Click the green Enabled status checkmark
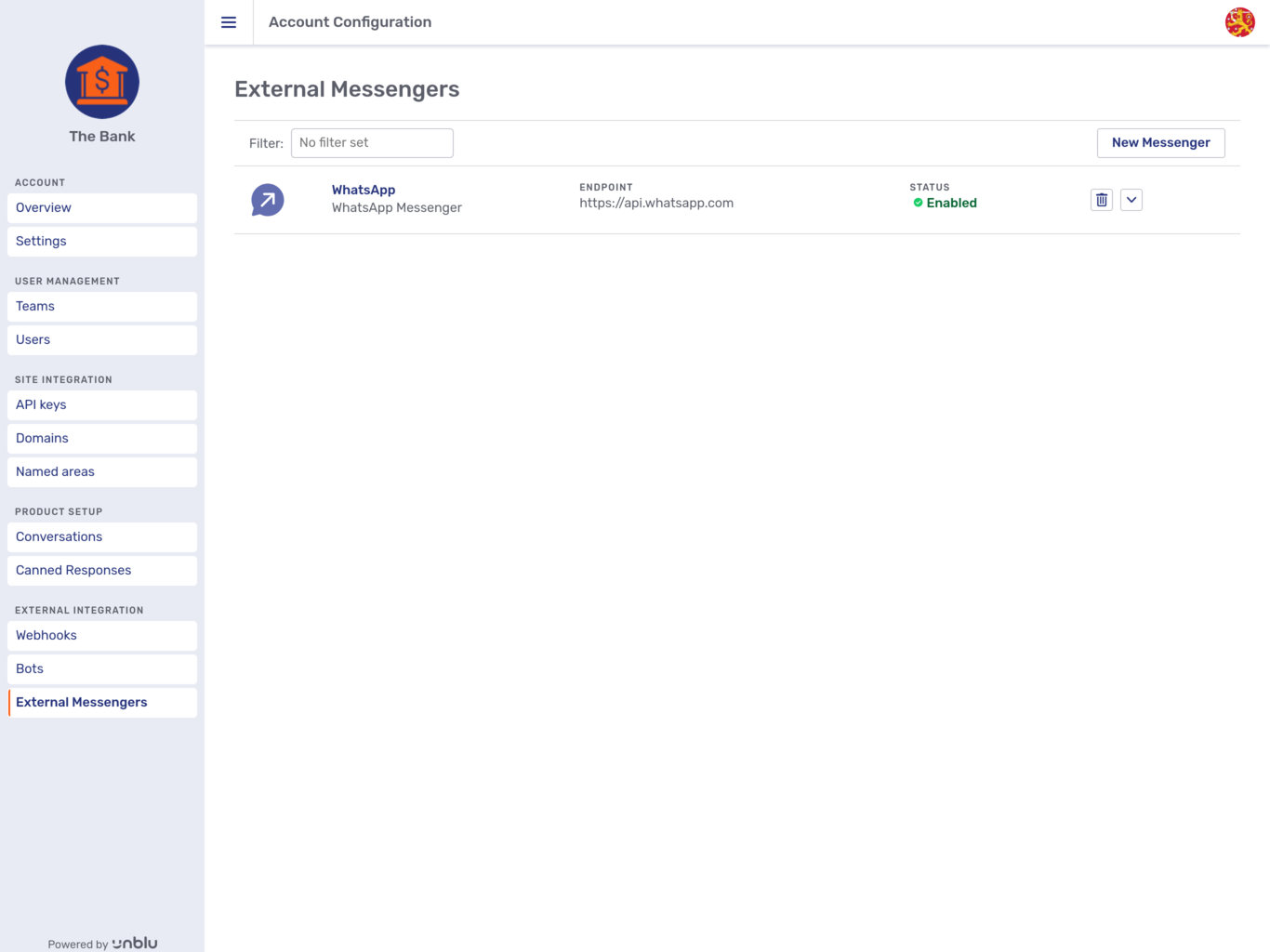Image resolution: width=1270 pixels, height=952 pixels. (919, 203)
